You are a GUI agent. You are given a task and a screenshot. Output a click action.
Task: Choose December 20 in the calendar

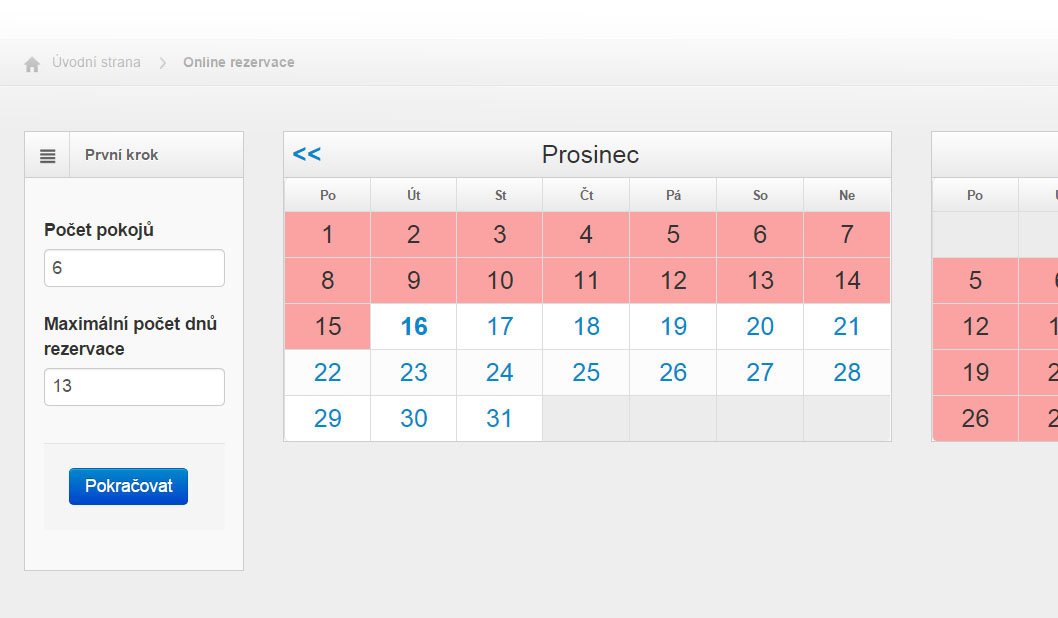(x=760, y=327)
